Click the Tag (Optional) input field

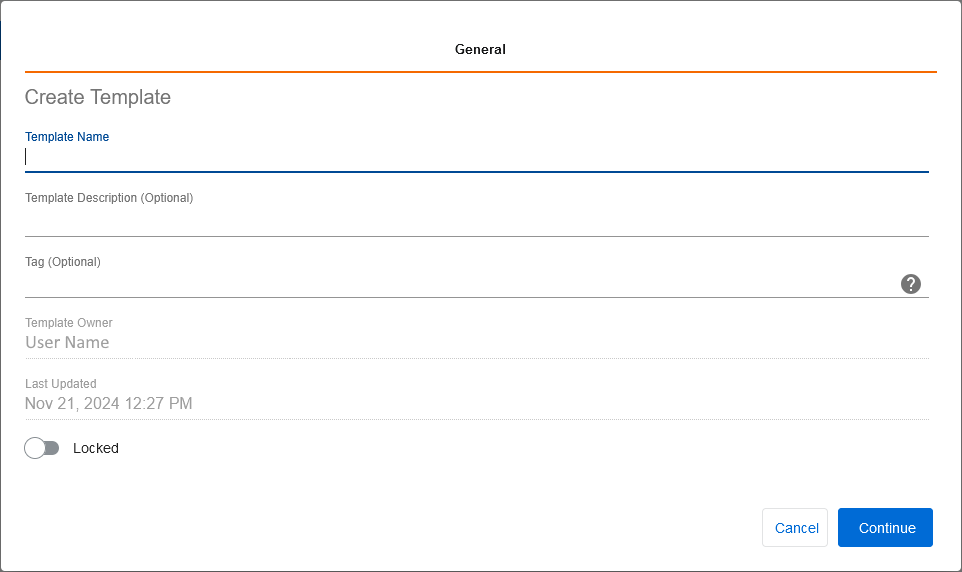click(460, 283)
